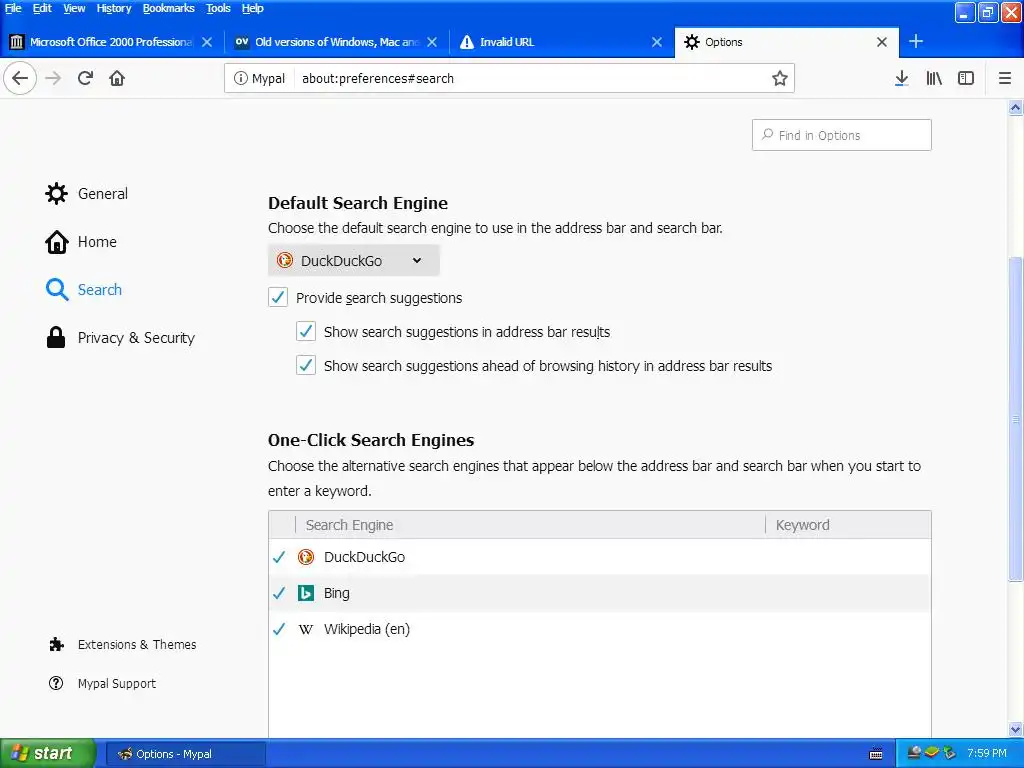1024x768 pixels.
Task: Click the vertical scrollbar up arrow
Action: pyautogui.click(x=1016, y=108)
